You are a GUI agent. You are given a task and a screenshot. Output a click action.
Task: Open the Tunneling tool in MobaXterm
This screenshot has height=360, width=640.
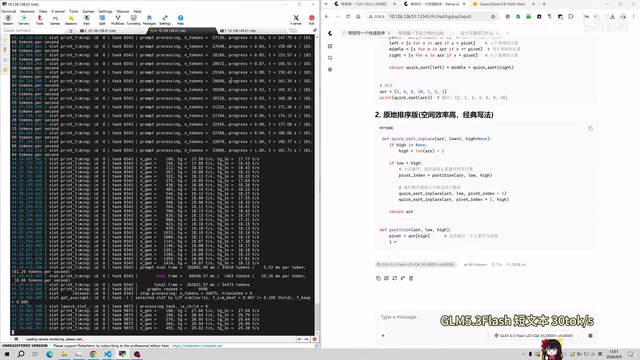133,20
